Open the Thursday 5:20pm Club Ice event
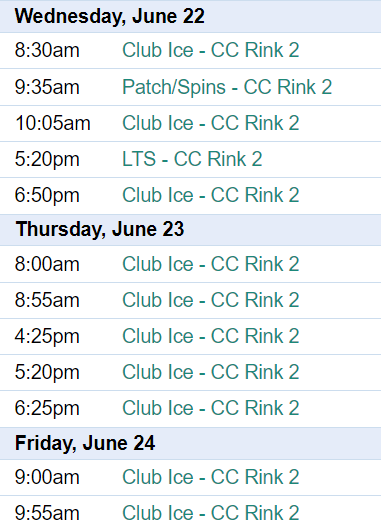Image resolution: width=381 pixels, height=529 pixels. 211,372
